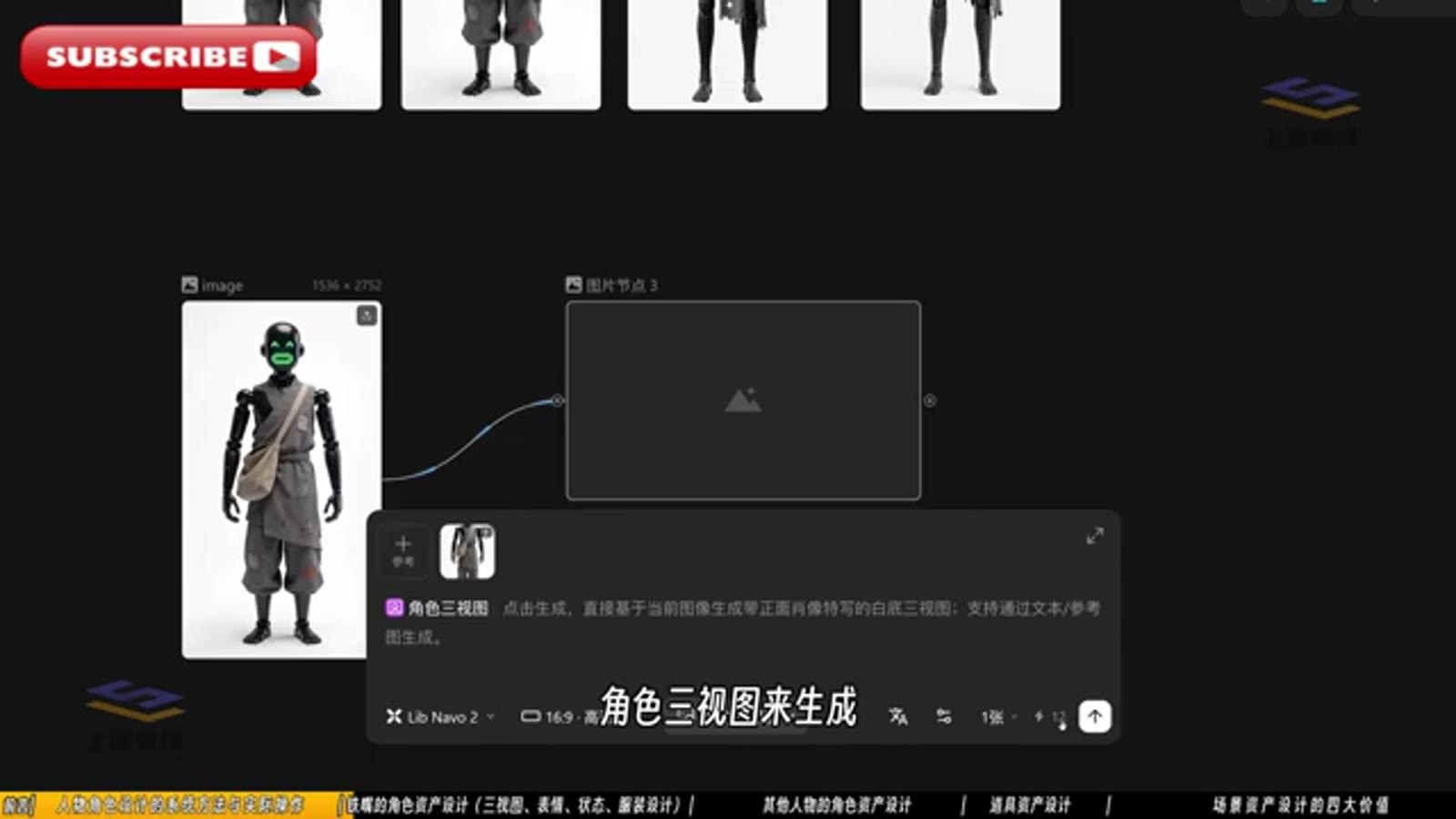This screenshot has width=1456, height=819.
Task: Open the translate prompt icon
Action: coord(898,716)
